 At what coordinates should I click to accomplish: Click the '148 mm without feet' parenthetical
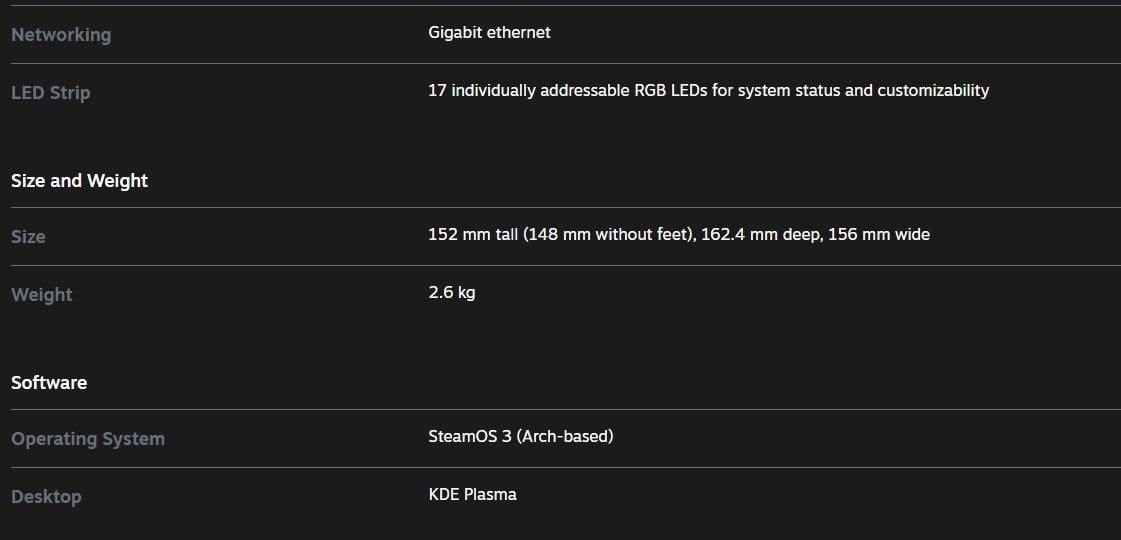tap(608, 235)
